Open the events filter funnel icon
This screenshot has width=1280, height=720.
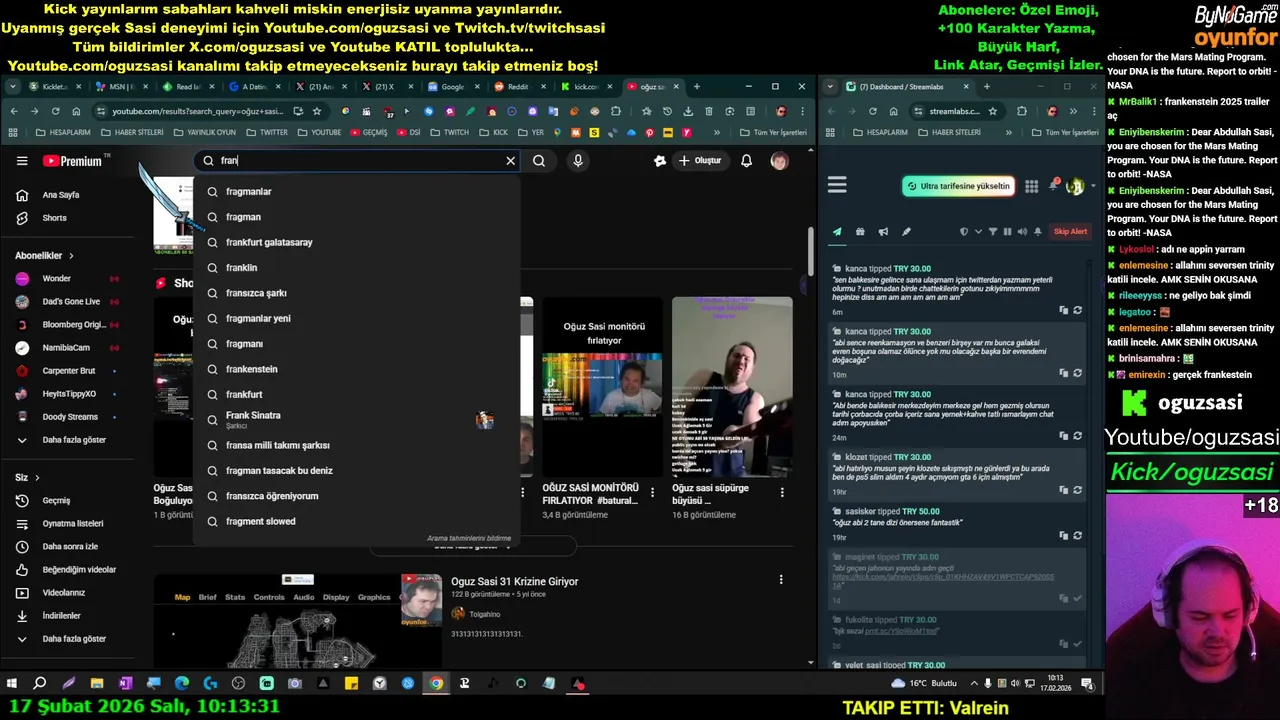pyautogui.click(x=993, y=232)
